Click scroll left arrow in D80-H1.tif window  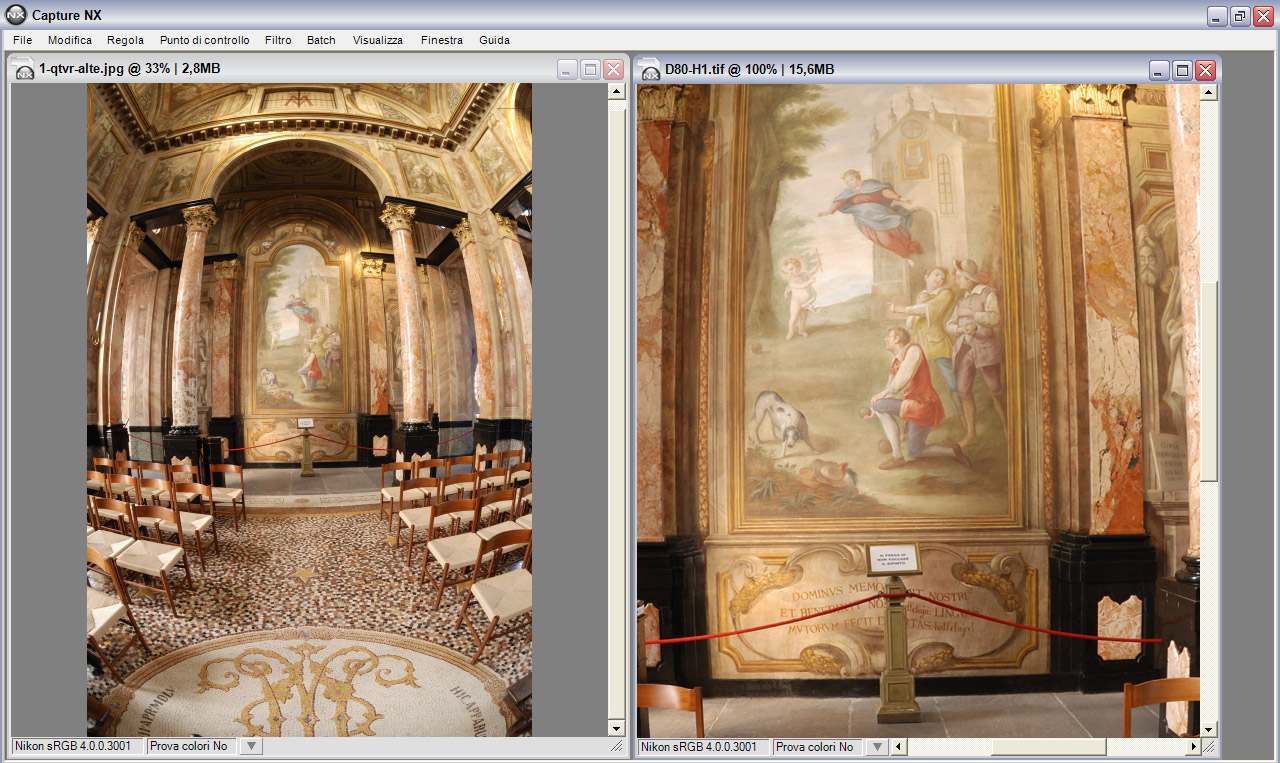tap(899, 746)
